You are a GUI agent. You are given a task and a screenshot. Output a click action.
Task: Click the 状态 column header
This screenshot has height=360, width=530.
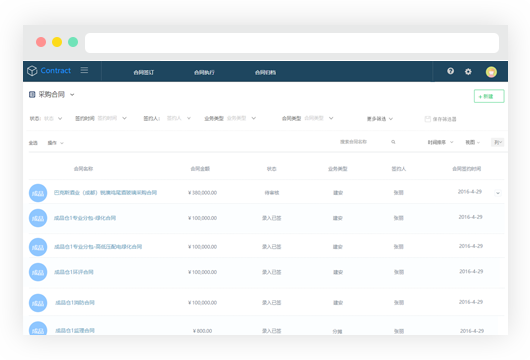[271, 169]
